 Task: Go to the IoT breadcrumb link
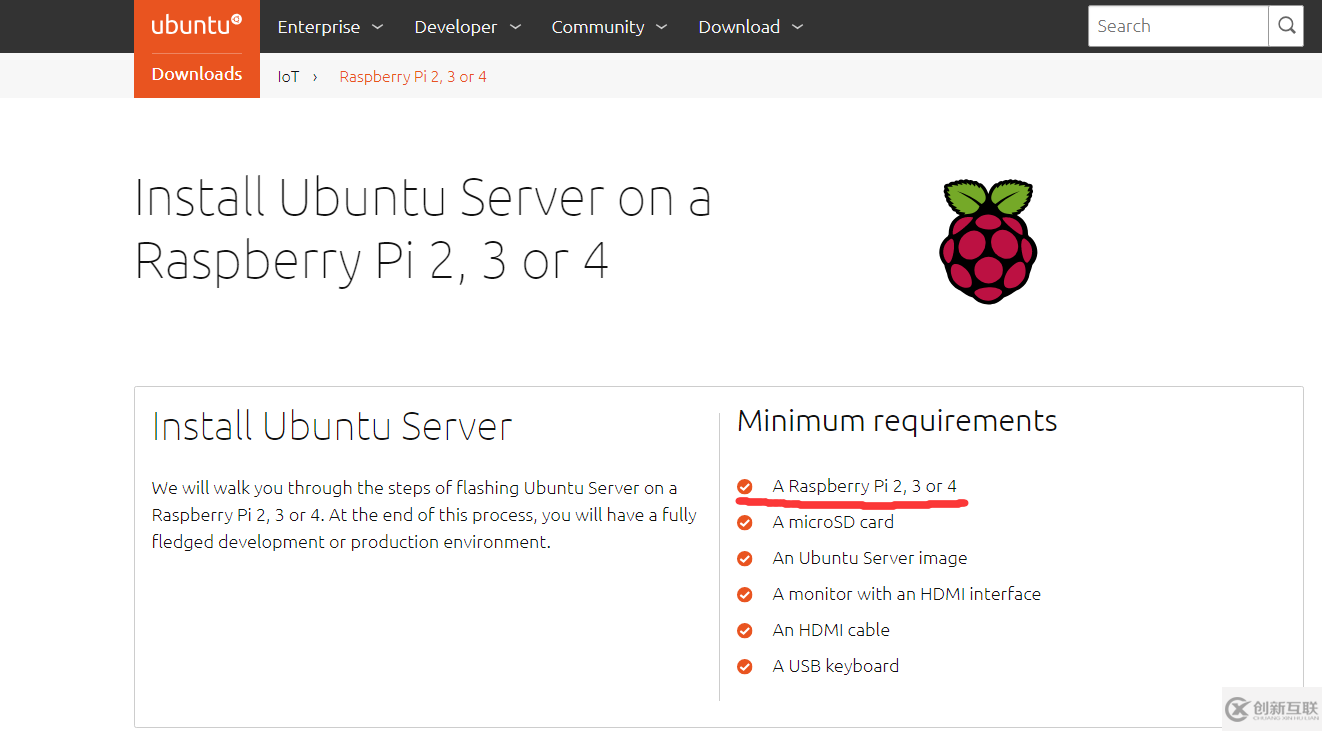pos(288,77)
